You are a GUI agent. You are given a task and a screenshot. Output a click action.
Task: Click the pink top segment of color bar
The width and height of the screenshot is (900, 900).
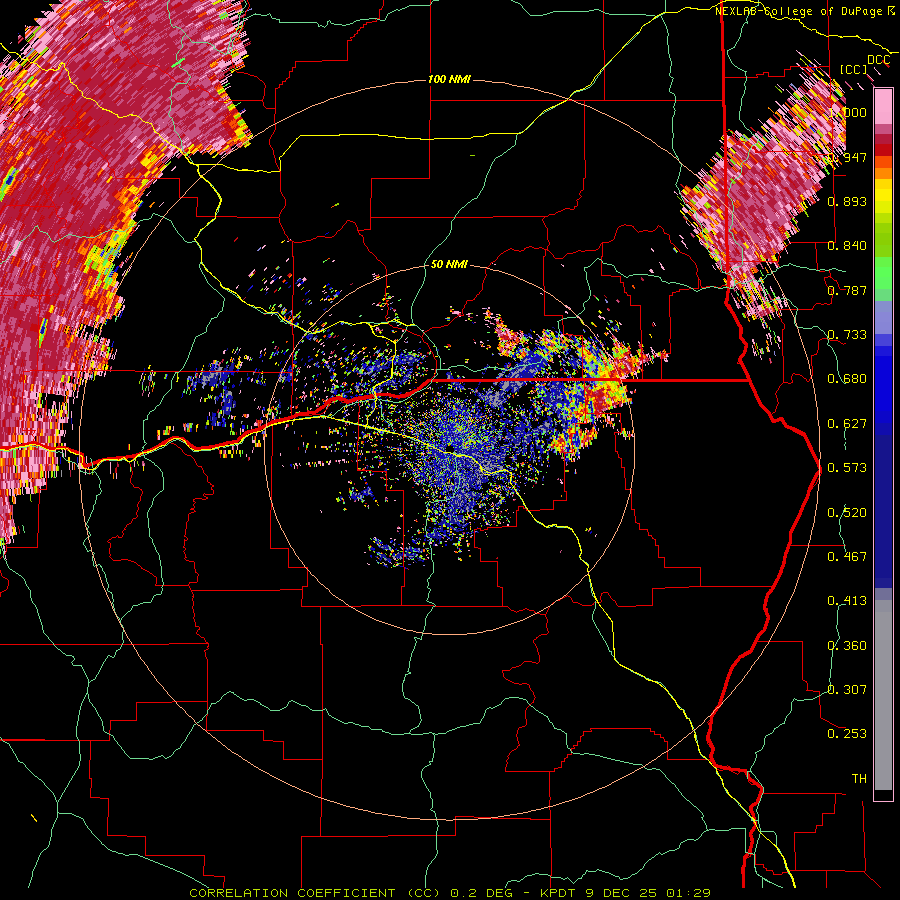[x=883, y=106]
